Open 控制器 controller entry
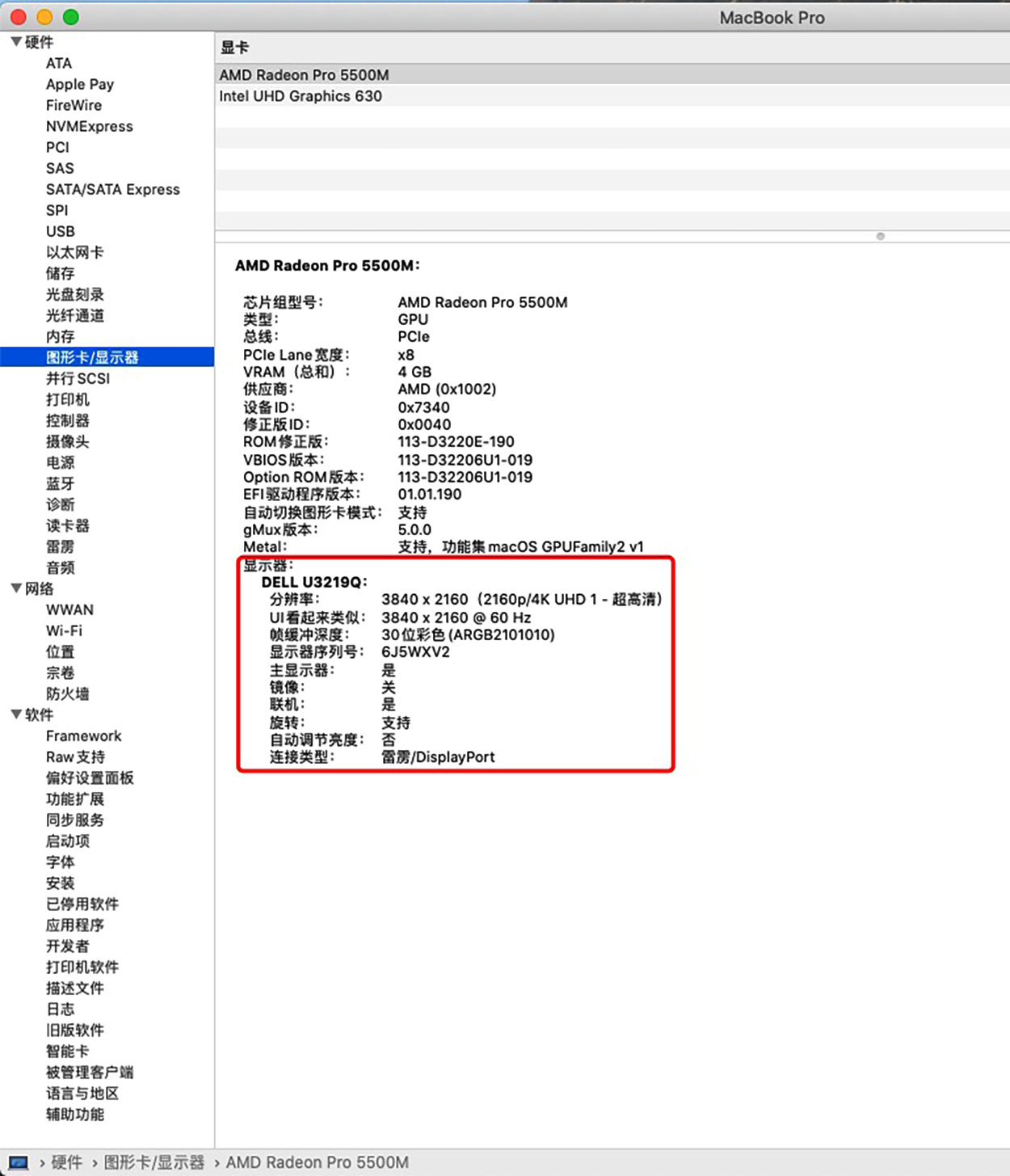The width and height of the screenshot is (1010, 1176). pos(68,420)
